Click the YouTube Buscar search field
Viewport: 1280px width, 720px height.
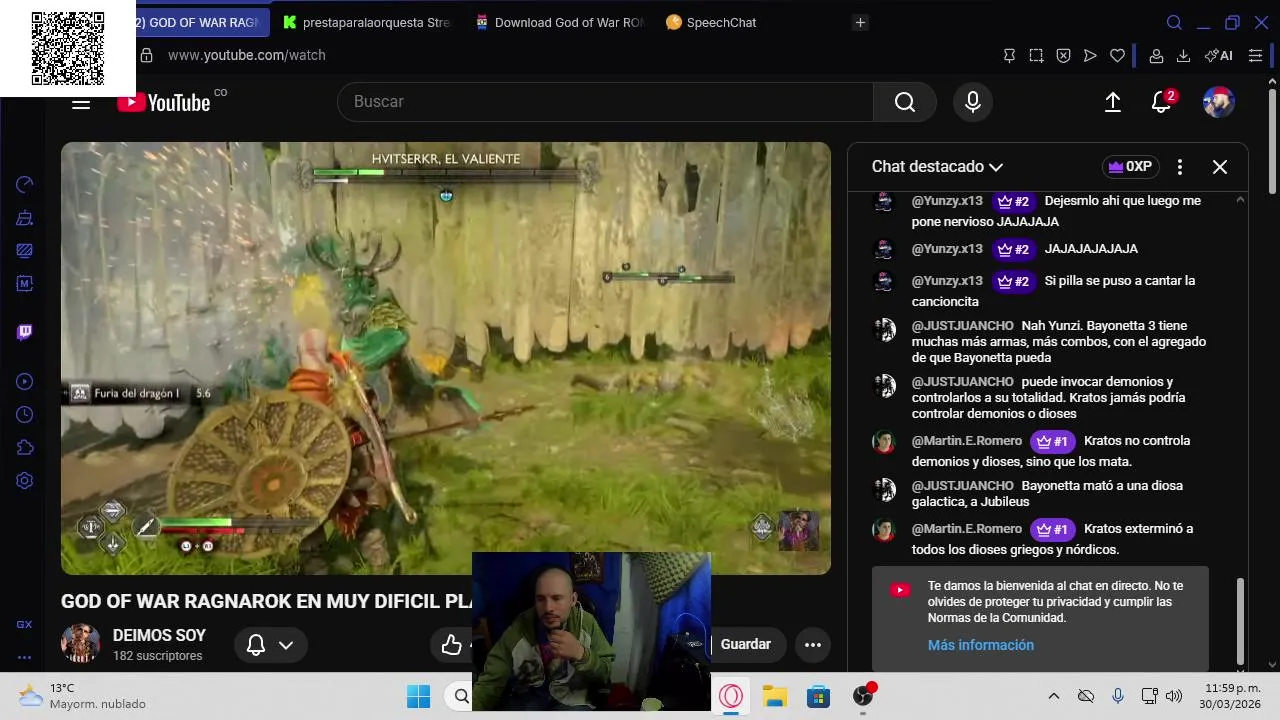[605, 102]
